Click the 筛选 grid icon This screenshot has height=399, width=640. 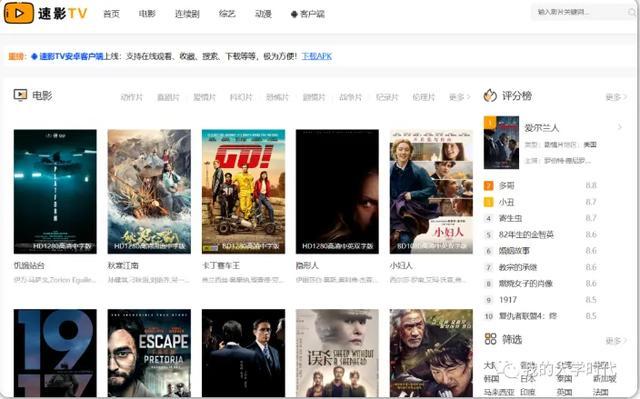pos(490,339)
